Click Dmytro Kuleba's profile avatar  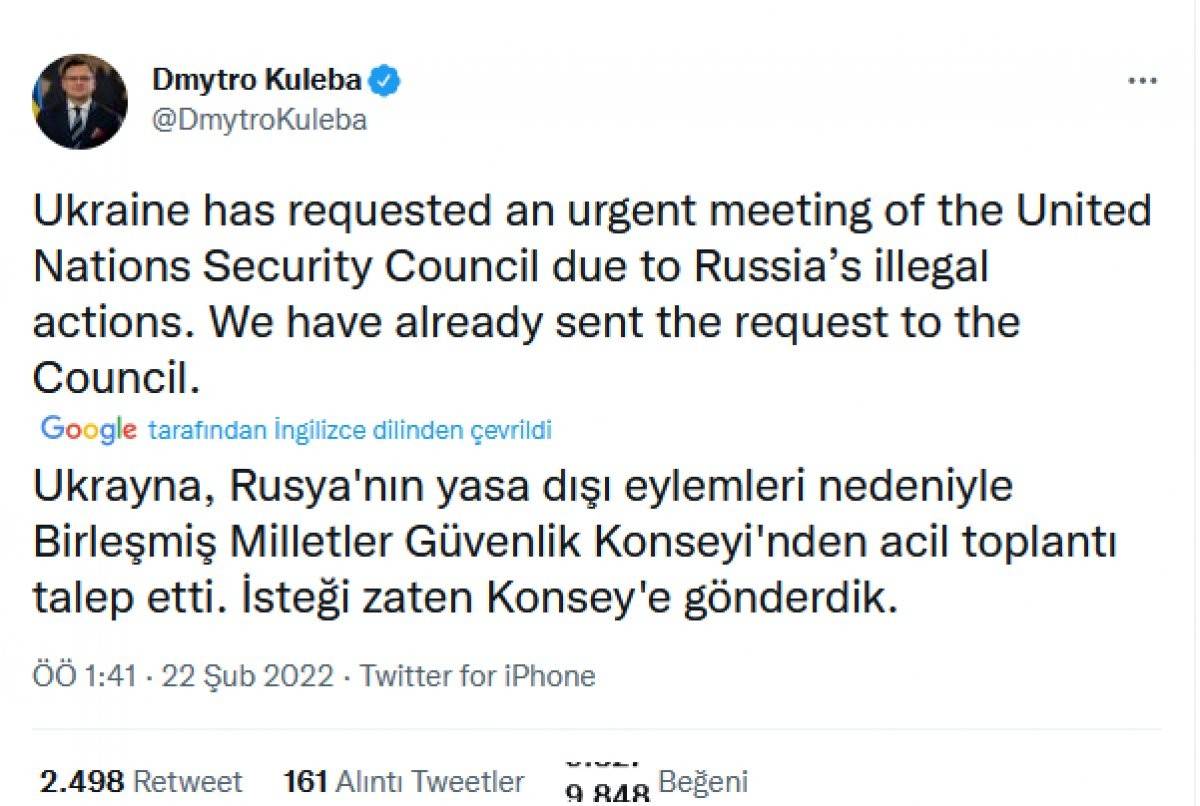(x=82, y=101)
